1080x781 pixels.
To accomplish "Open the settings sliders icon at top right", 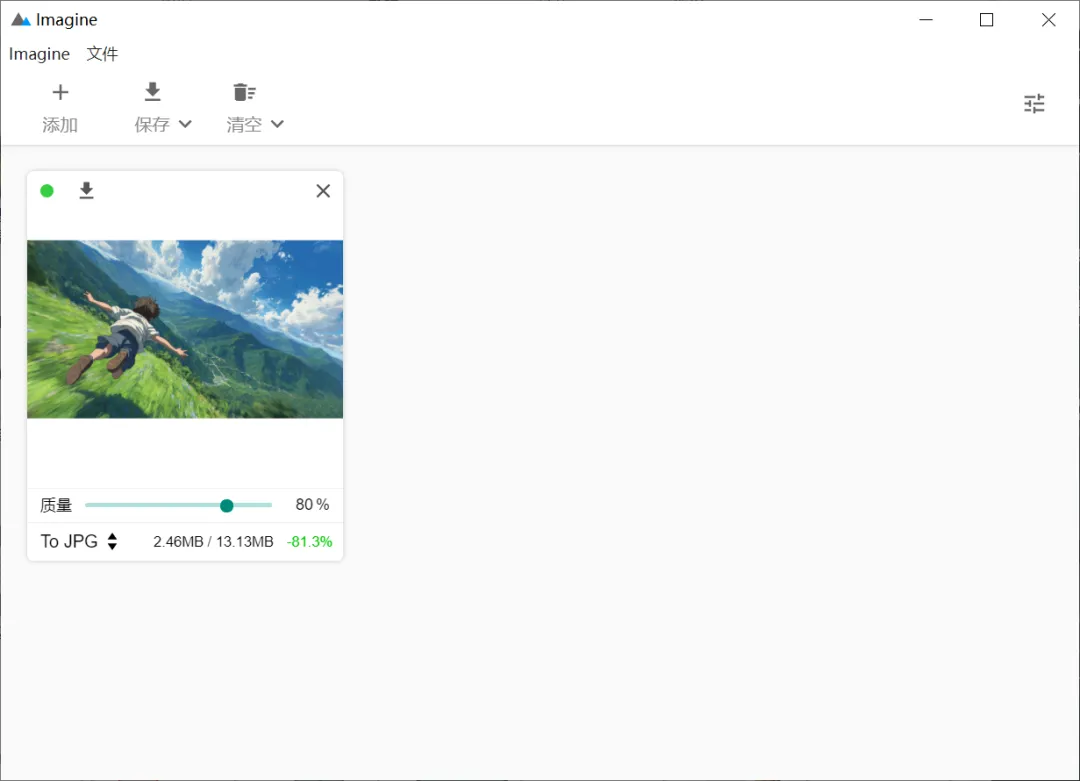I will pos(1034,103).
